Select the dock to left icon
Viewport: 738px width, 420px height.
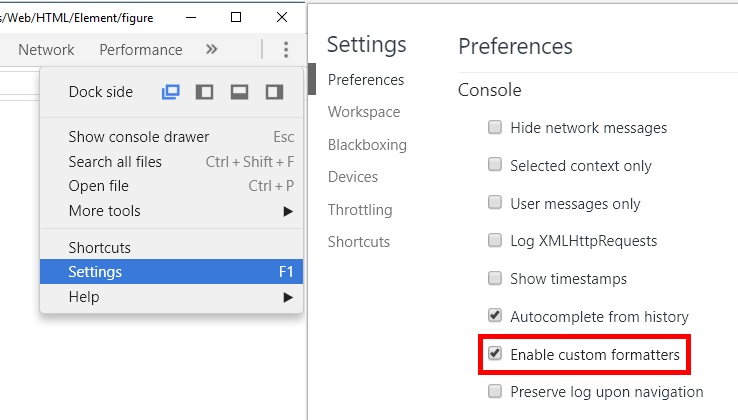coord(205,92)
